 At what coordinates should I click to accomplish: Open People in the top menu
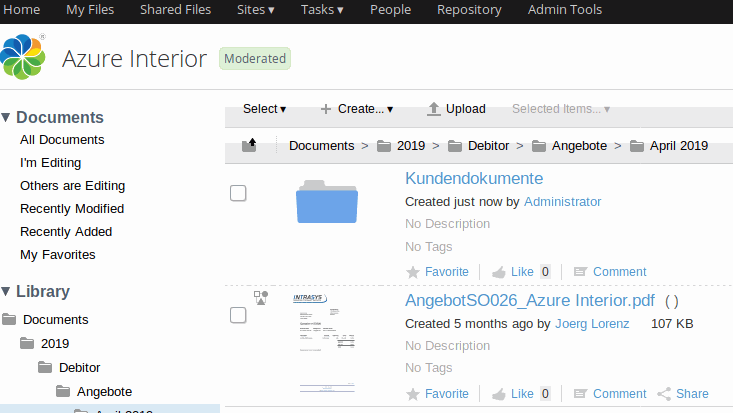coord(390,10)
